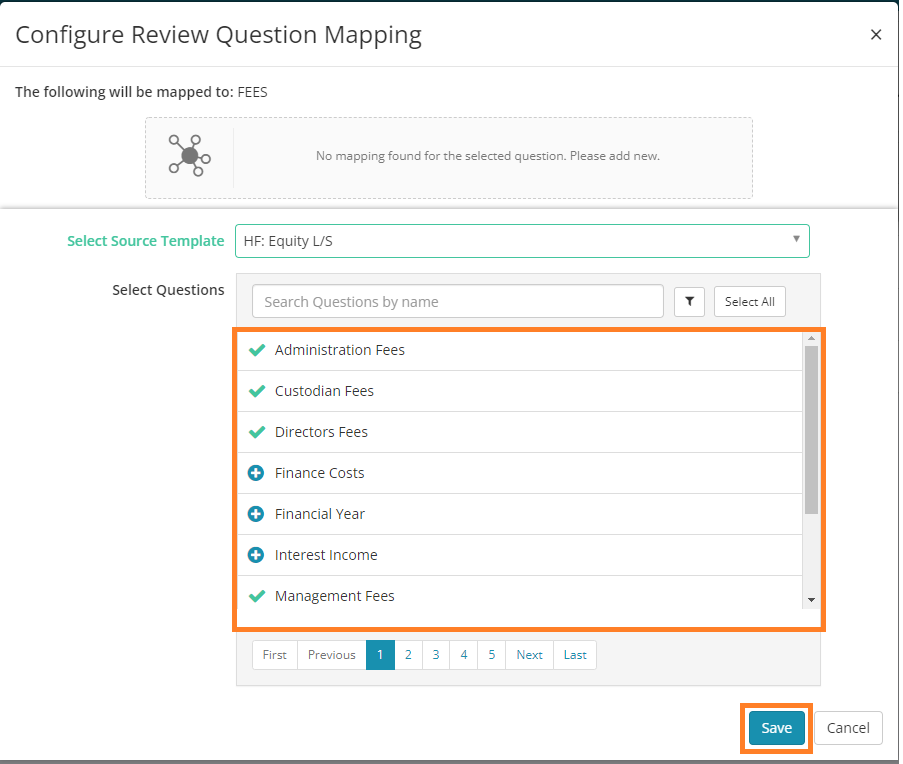The width and height of the screenshot is (903, 764).
Task: Cancel the mapping configuration
Action: [x=848, y=728]
